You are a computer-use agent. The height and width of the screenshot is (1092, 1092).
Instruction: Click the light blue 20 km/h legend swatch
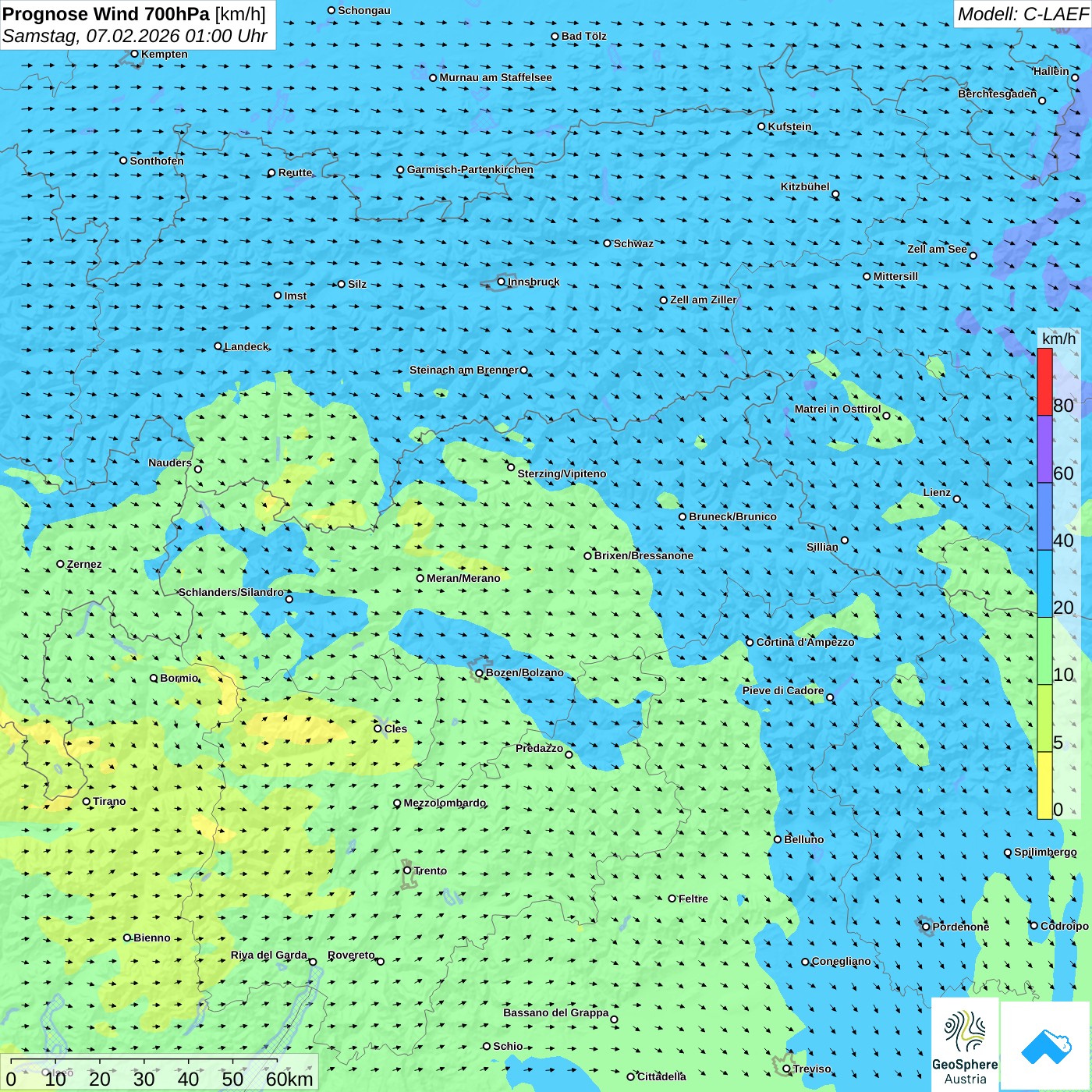pos(1044,584)
